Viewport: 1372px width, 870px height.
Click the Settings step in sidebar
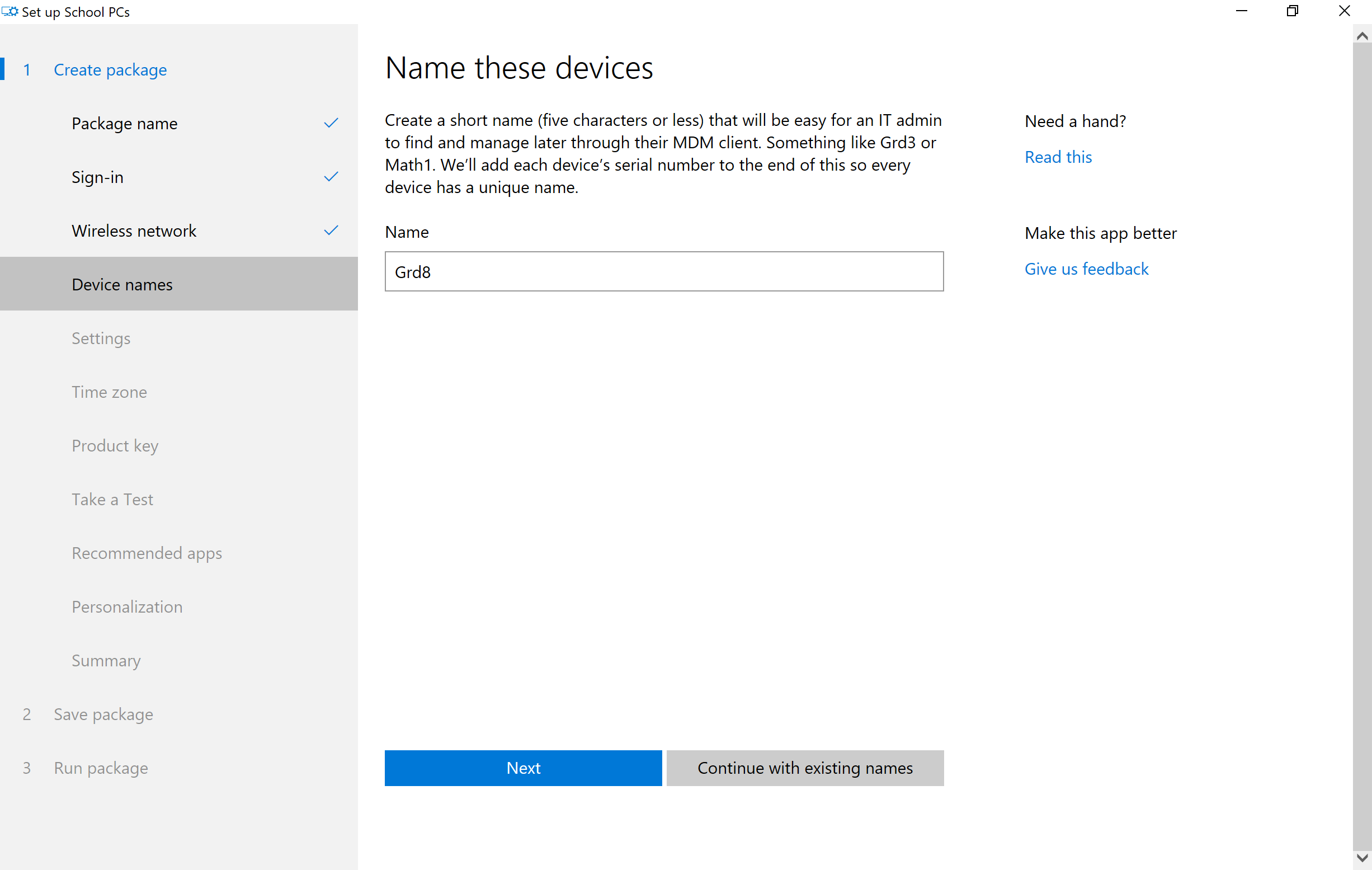101,338
